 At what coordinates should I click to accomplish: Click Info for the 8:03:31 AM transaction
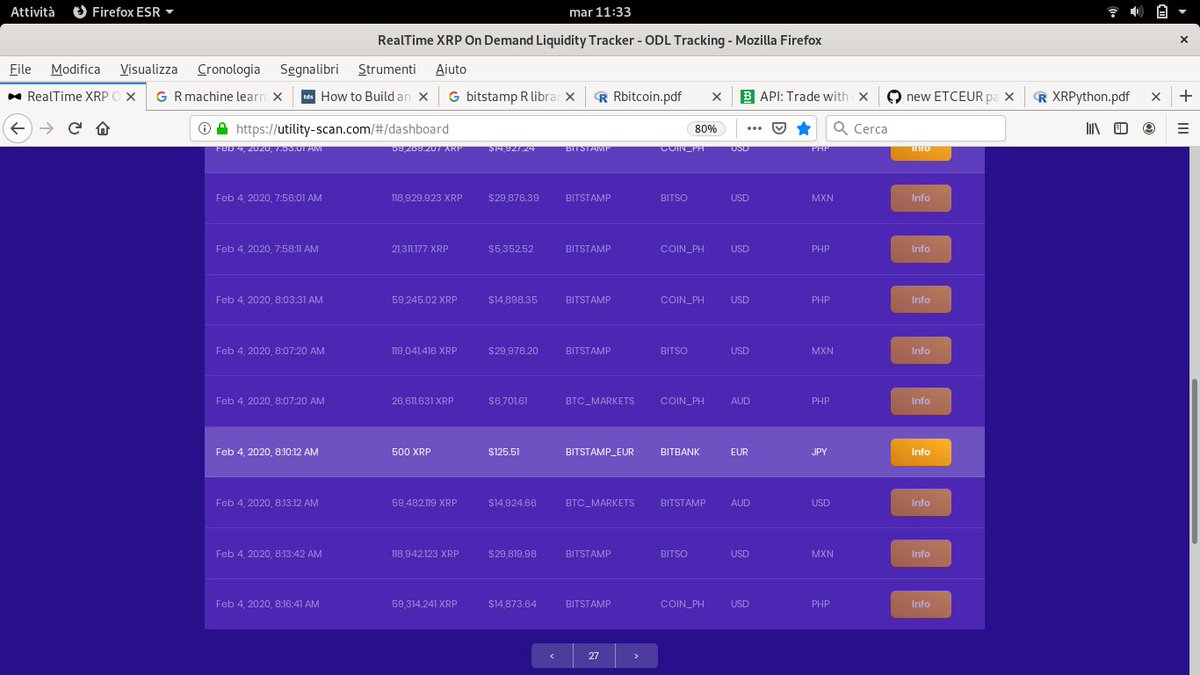(921, 300)
